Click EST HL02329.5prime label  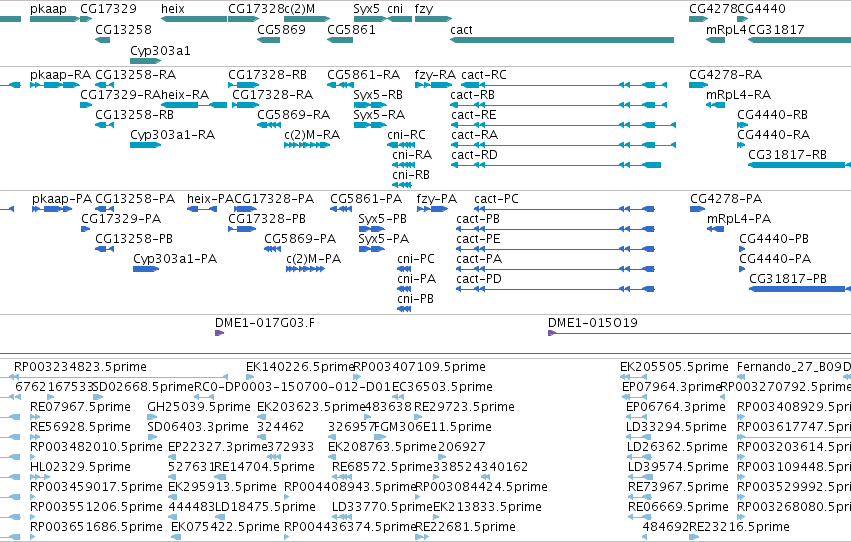click(80, 468)
